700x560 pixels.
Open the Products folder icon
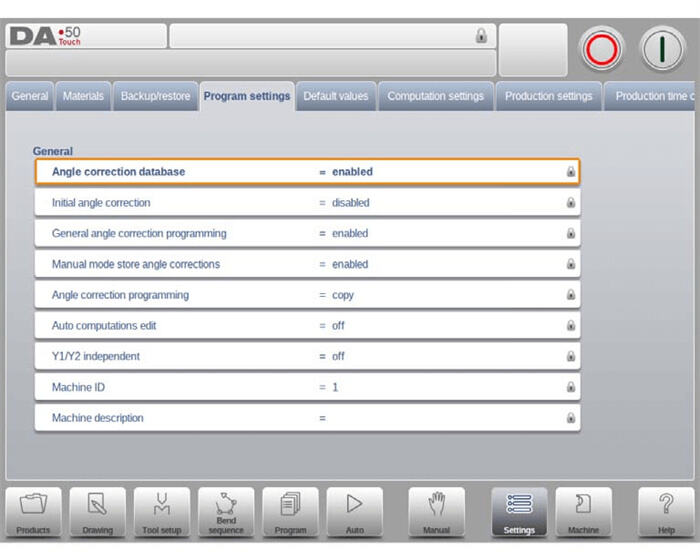33,511
